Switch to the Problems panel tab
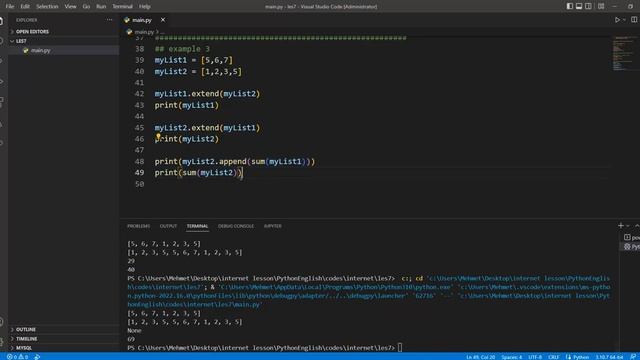This screenshot has height=360, width=640. coord(138,226)
